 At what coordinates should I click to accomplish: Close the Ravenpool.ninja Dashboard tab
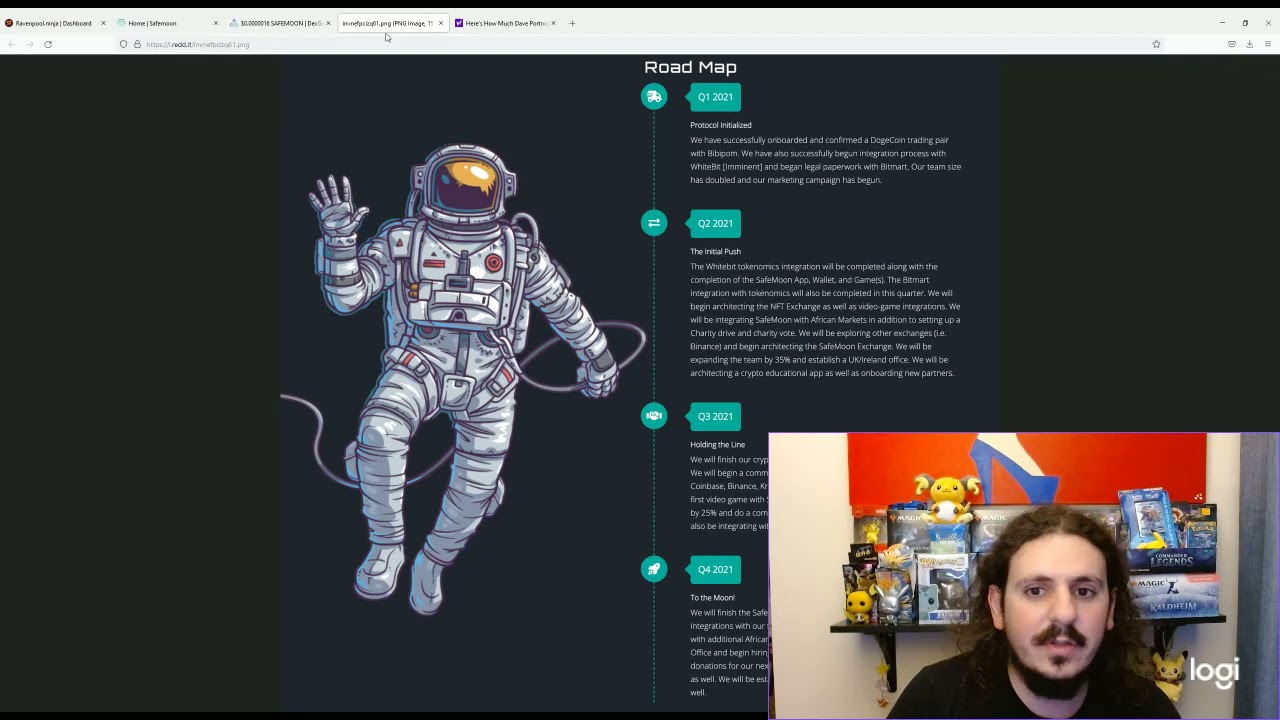click(x=103, y=23)
